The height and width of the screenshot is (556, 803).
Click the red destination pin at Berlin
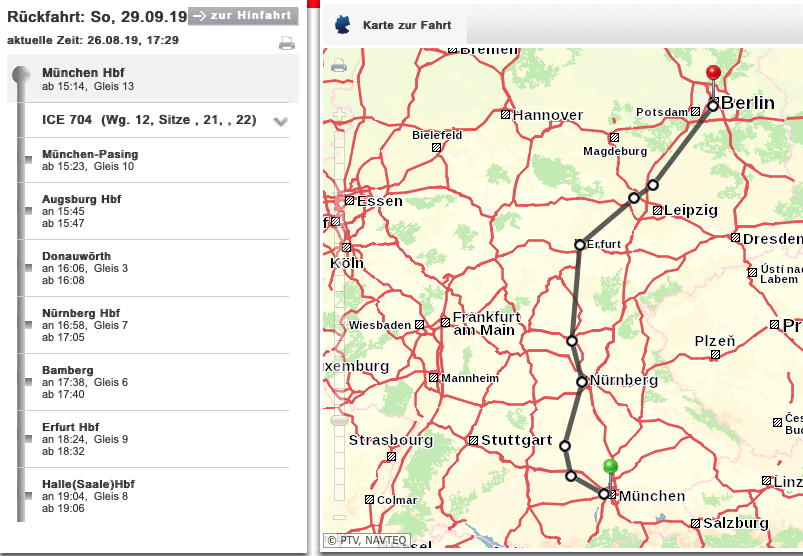[712, 75]
